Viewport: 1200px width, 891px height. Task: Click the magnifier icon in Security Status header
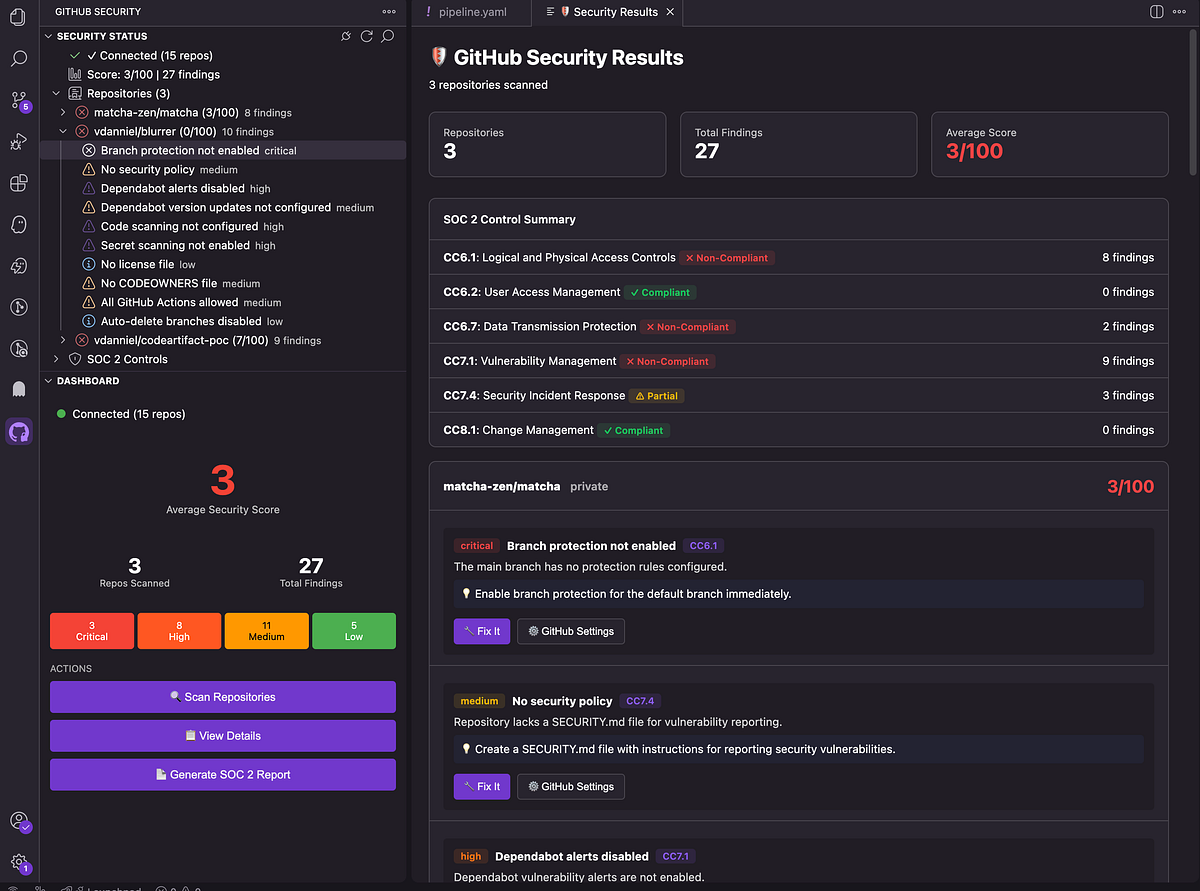pos(388,36)
